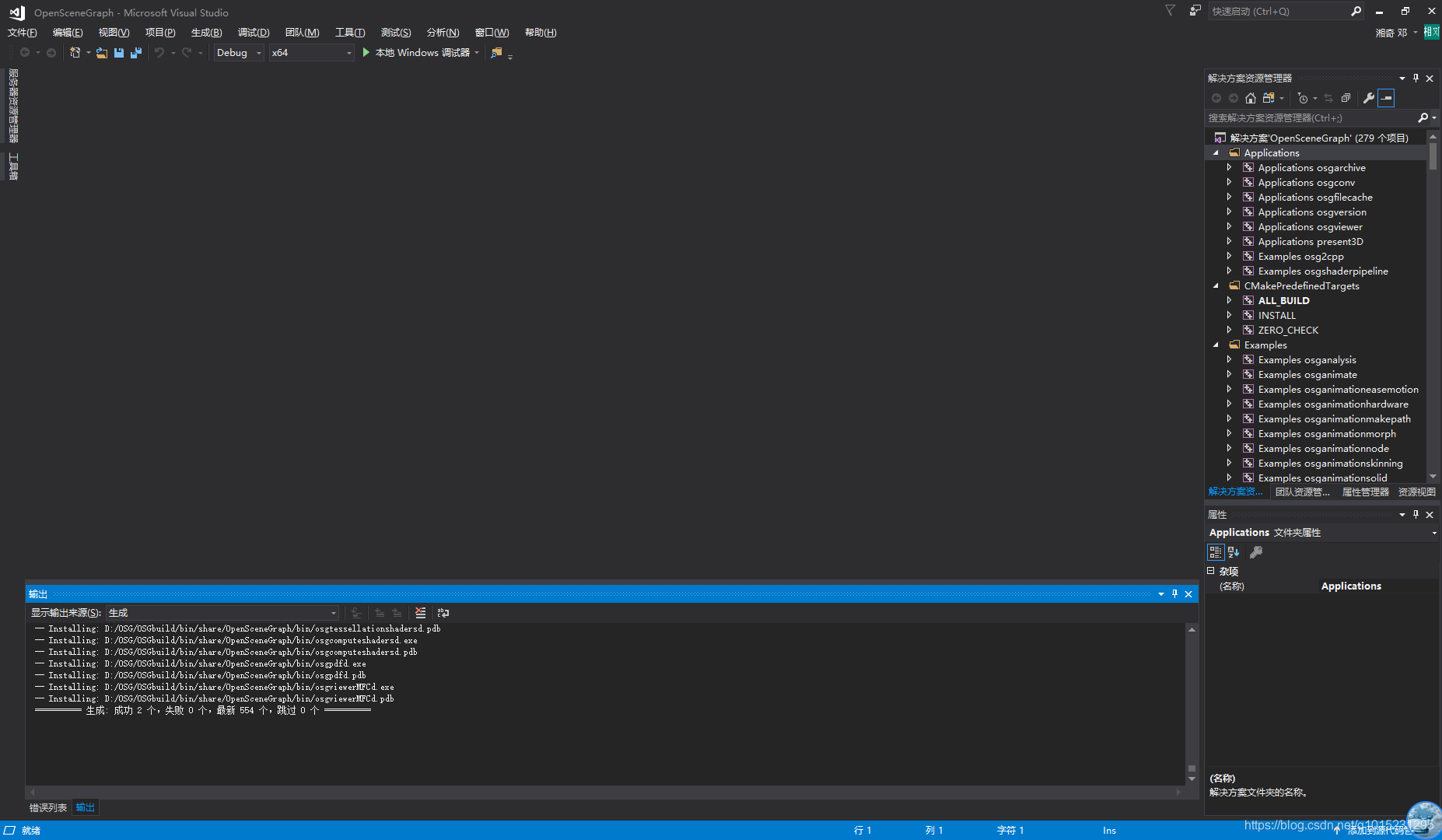Expand the ALL_BUILD project node
Screen dimensions: 1442x840
(1229, 301)
